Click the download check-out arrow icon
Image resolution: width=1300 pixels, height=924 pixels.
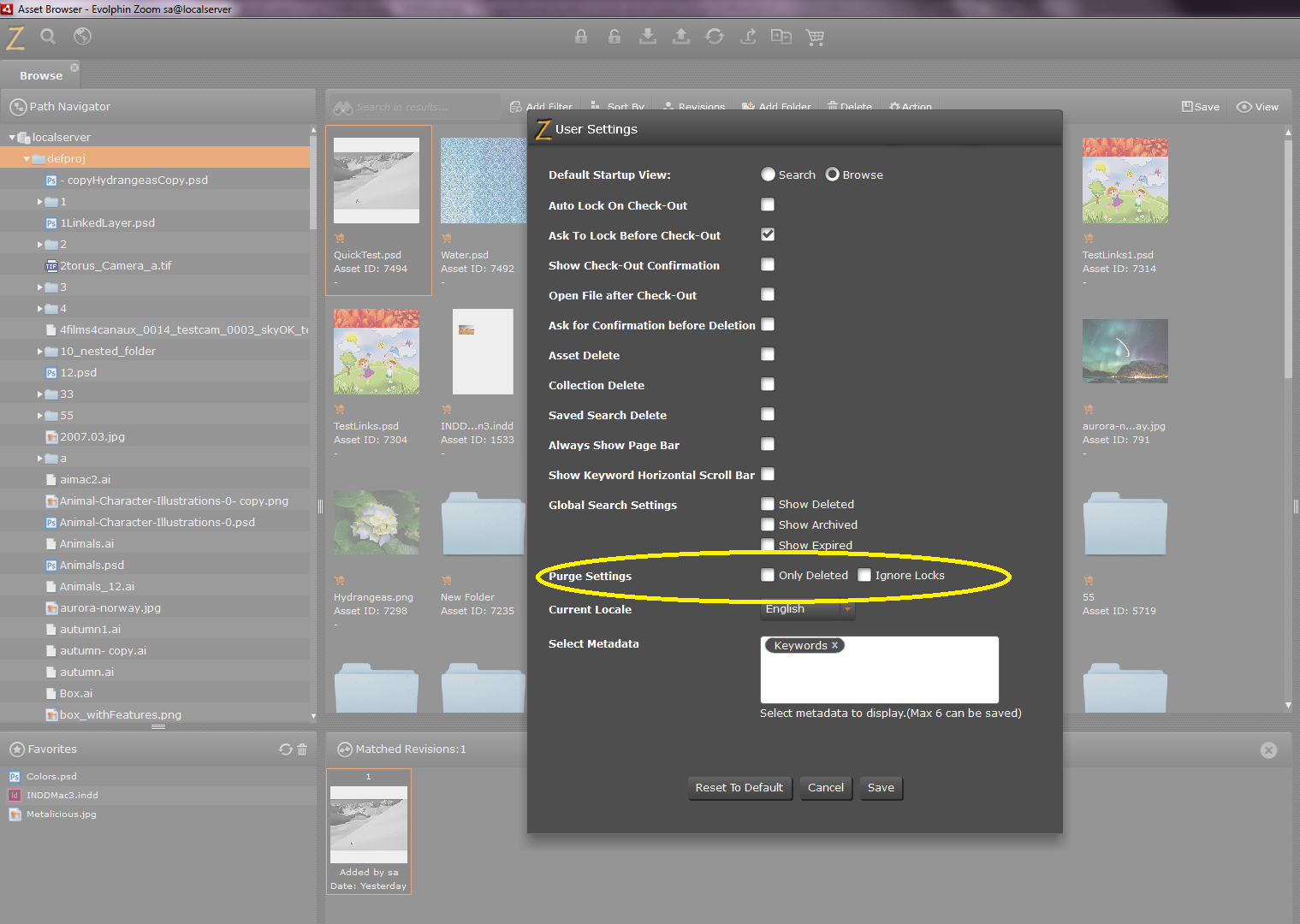(648, 36)
